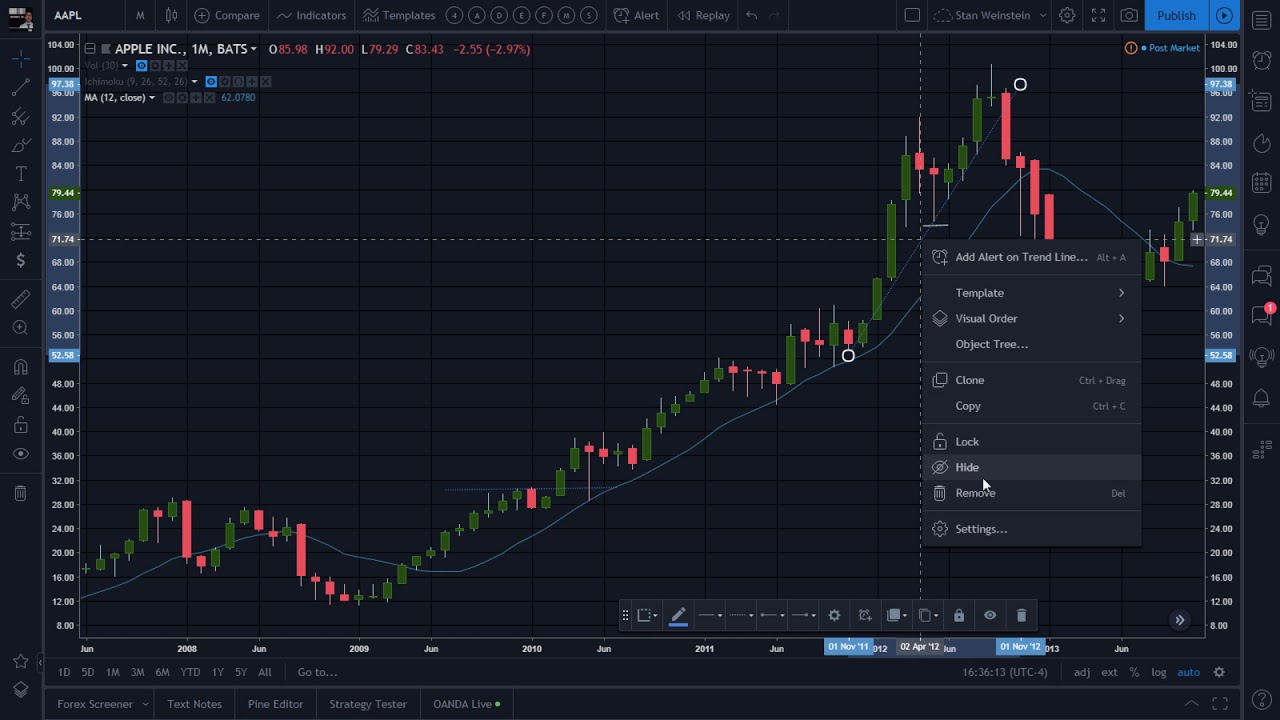The image size is (1280, 720).
Task: Open the Template submenu in context menu
Action: point(1031,293)
